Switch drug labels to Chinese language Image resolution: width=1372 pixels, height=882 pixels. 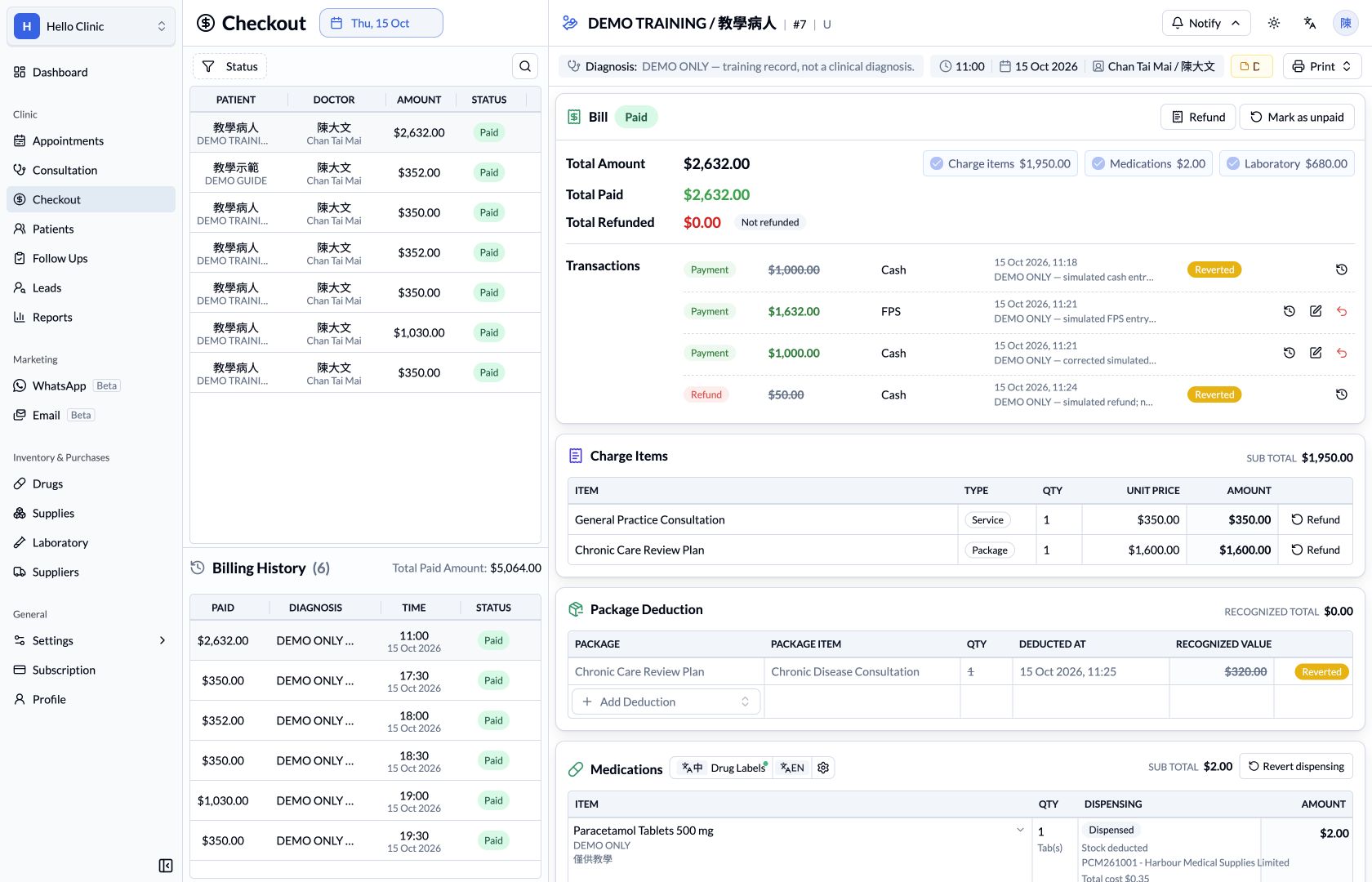pos(692,768)
